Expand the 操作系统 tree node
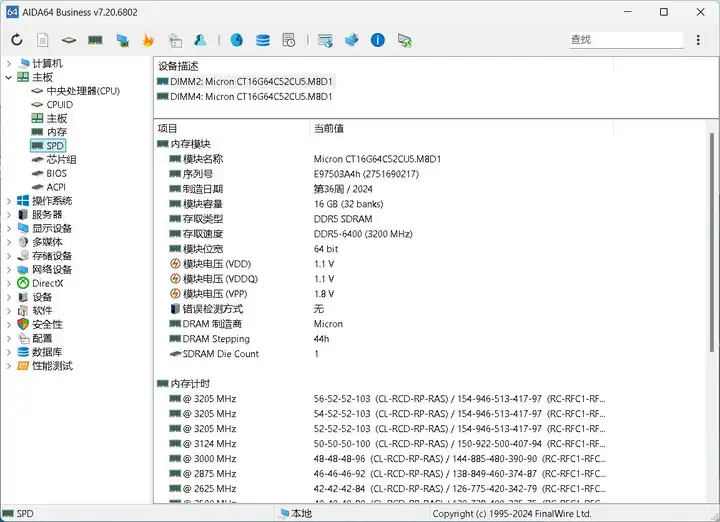 (9, 201)
